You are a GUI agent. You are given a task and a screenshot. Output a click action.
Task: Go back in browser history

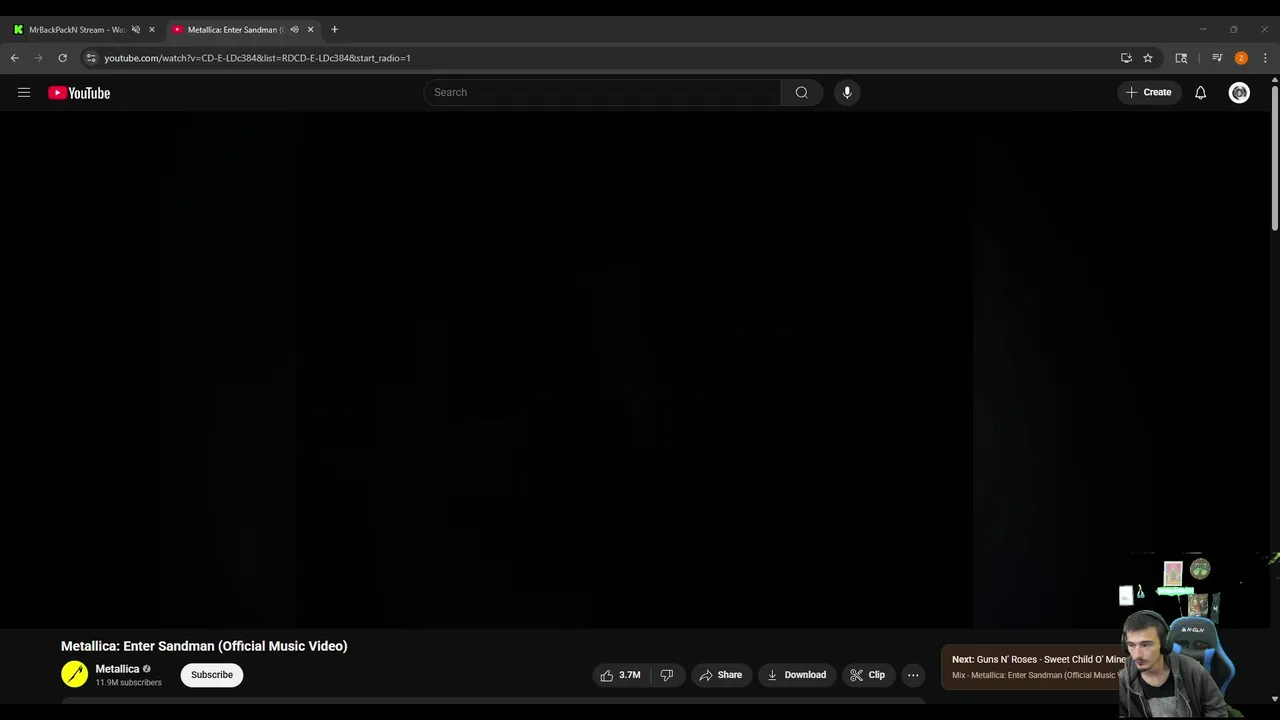pos(14,58)
